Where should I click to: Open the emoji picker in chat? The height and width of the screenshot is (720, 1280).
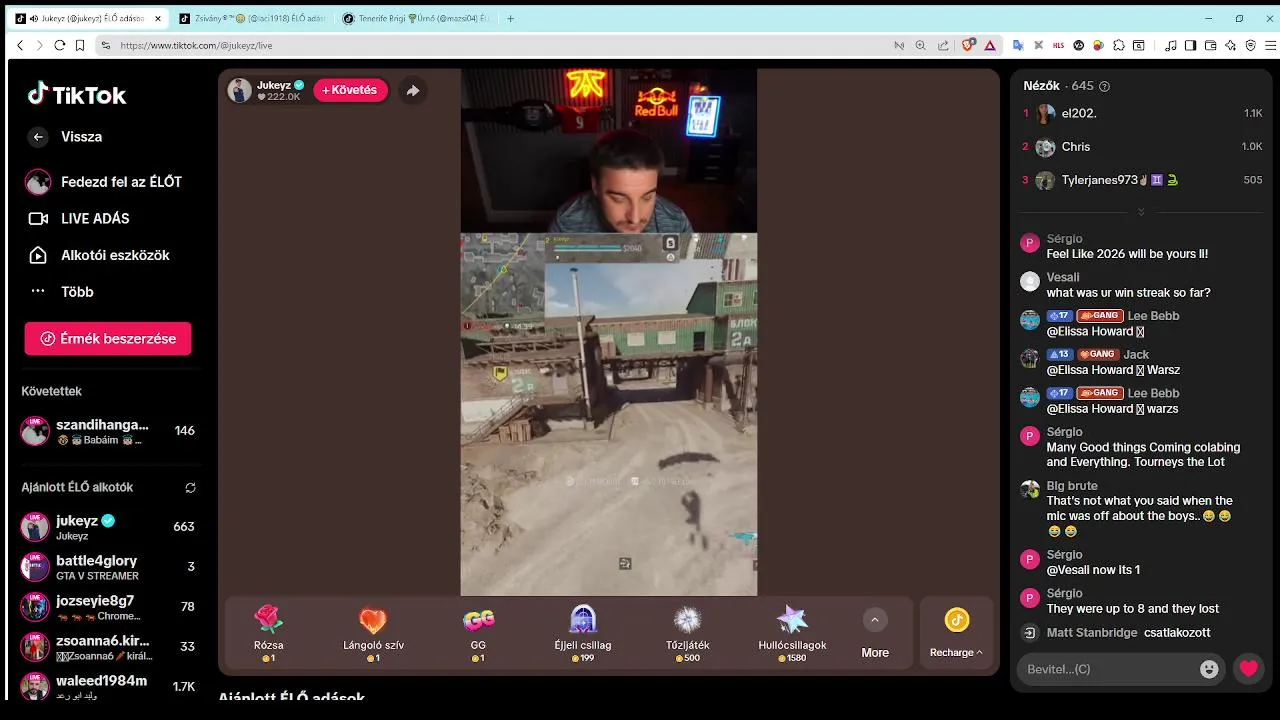coord(1209,669)
